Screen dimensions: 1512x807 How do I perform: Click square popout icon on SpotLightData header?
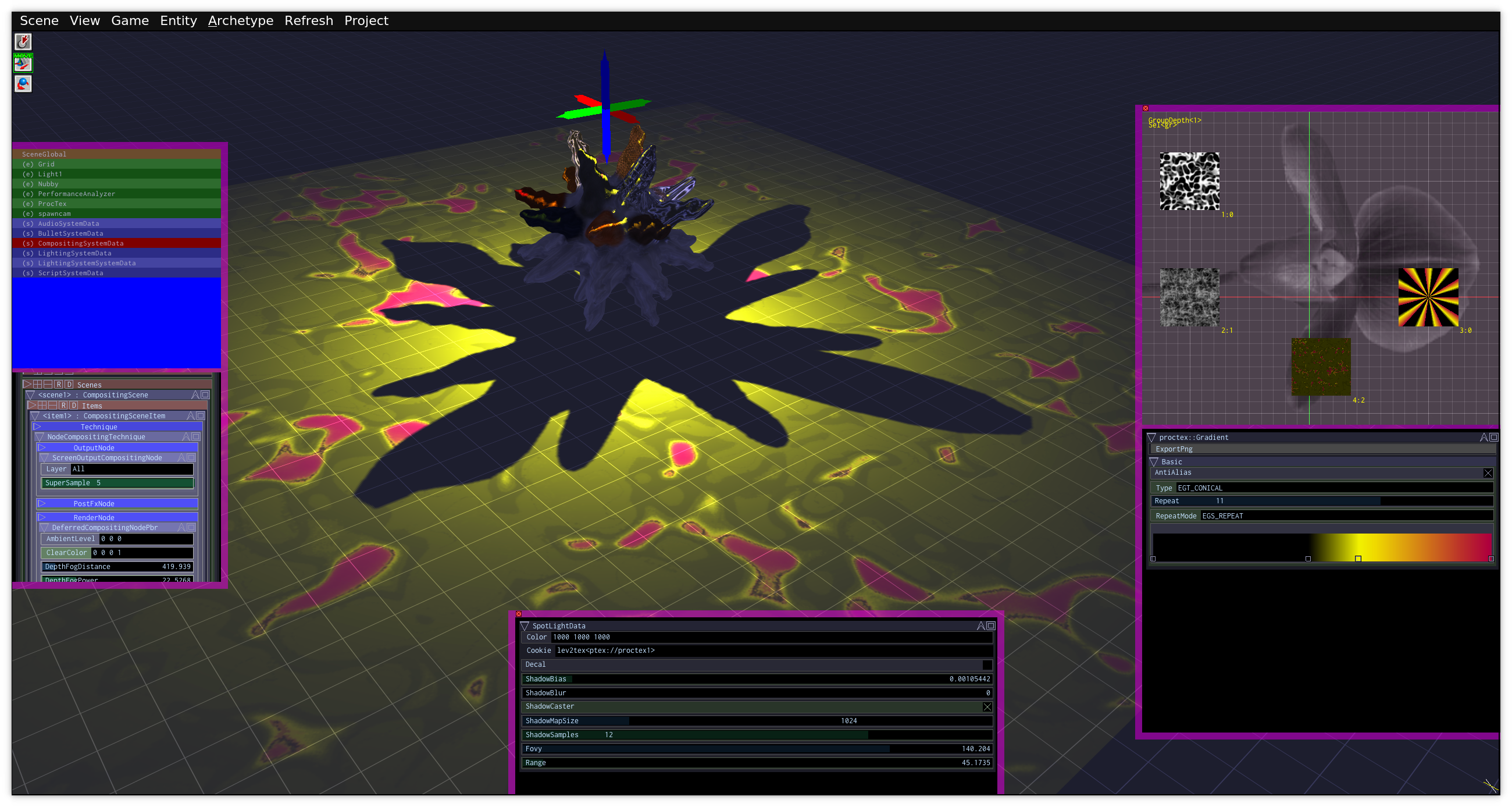[991, 625]
